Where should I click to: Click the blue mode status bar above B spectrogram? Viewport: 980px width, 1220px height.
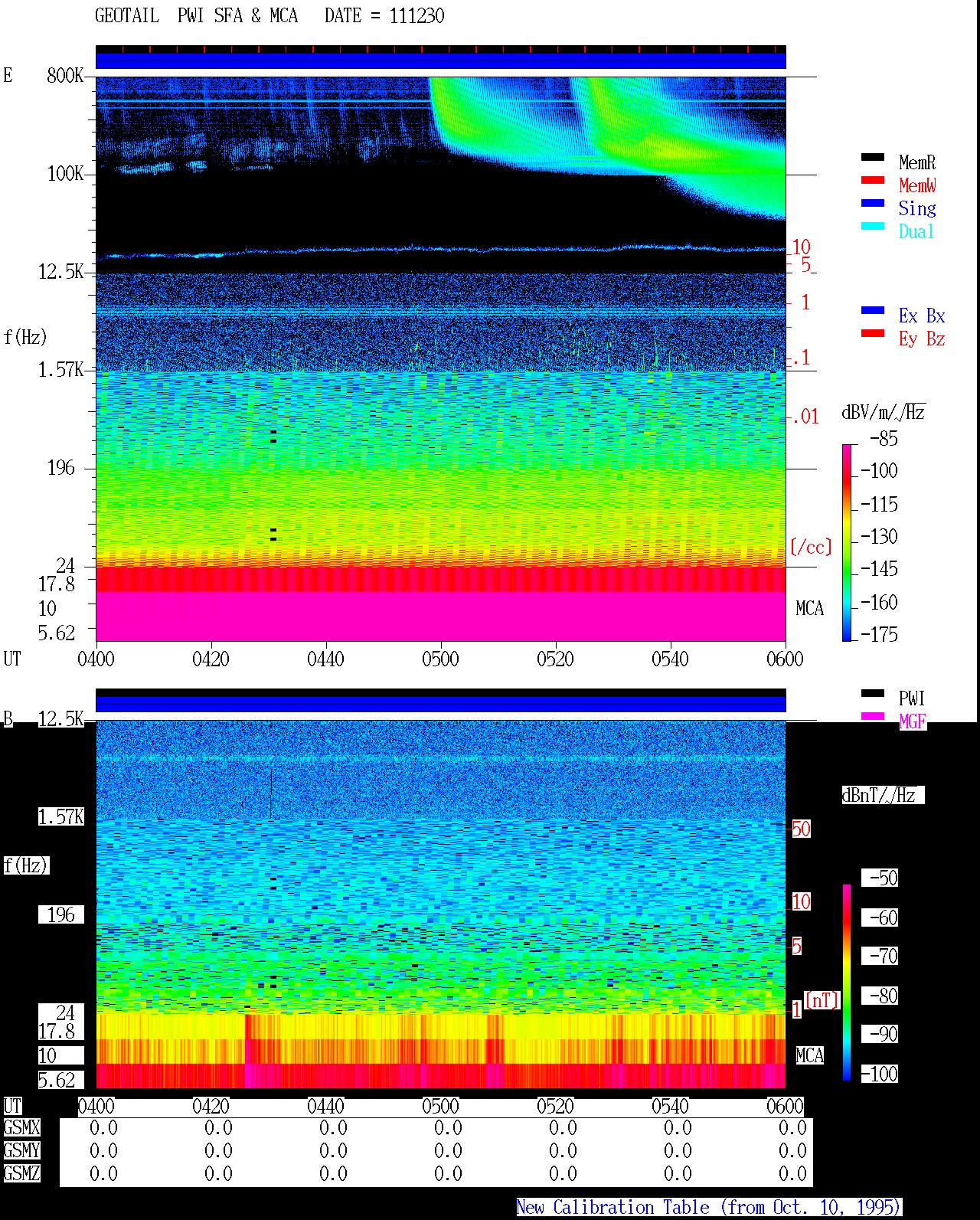click(440, 704)
